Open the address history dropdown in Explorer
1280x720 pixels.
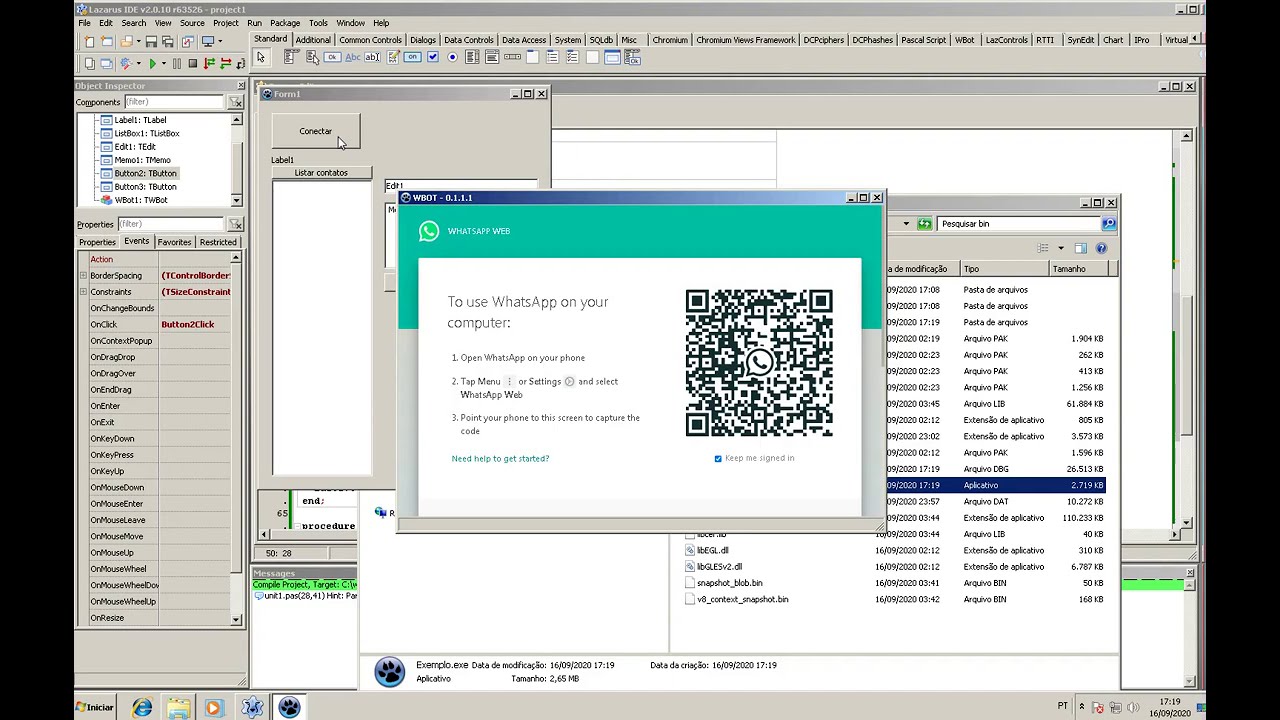(x=906, y=223)
